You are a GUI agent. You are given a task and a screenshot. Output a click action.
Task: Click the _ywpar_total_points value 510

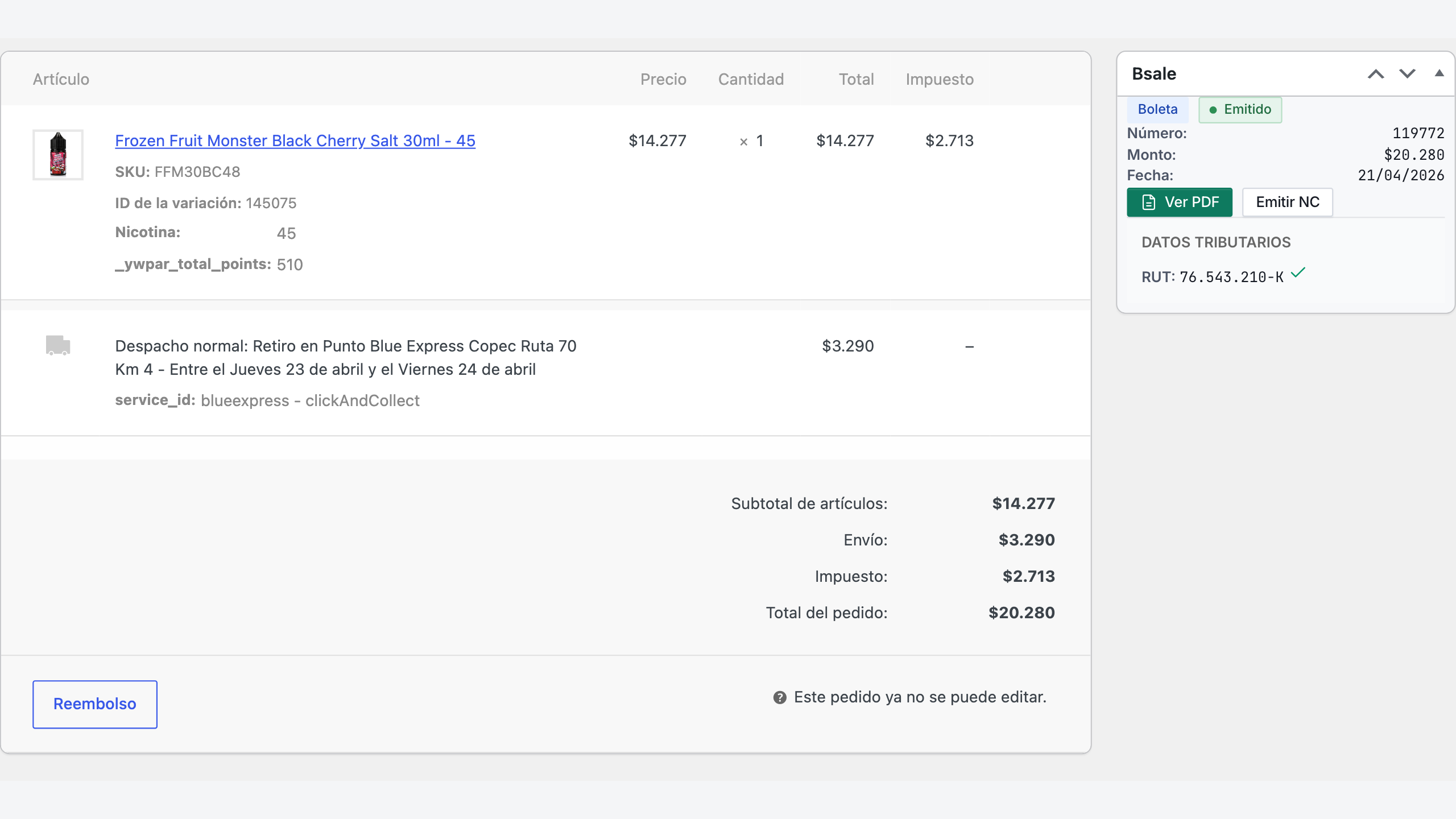[289, 264]
